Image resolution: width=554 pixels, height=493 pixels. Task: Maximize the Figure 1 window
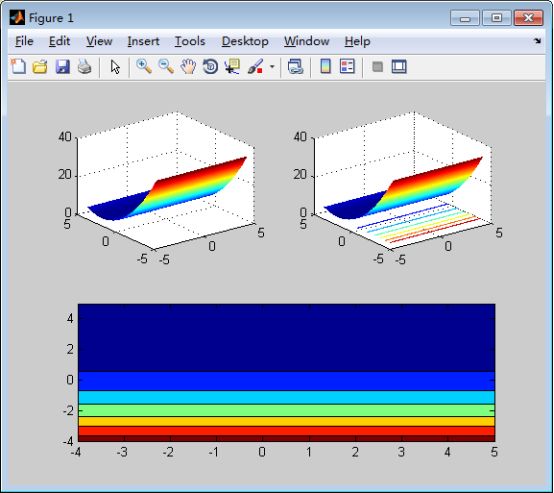(496, 18)
